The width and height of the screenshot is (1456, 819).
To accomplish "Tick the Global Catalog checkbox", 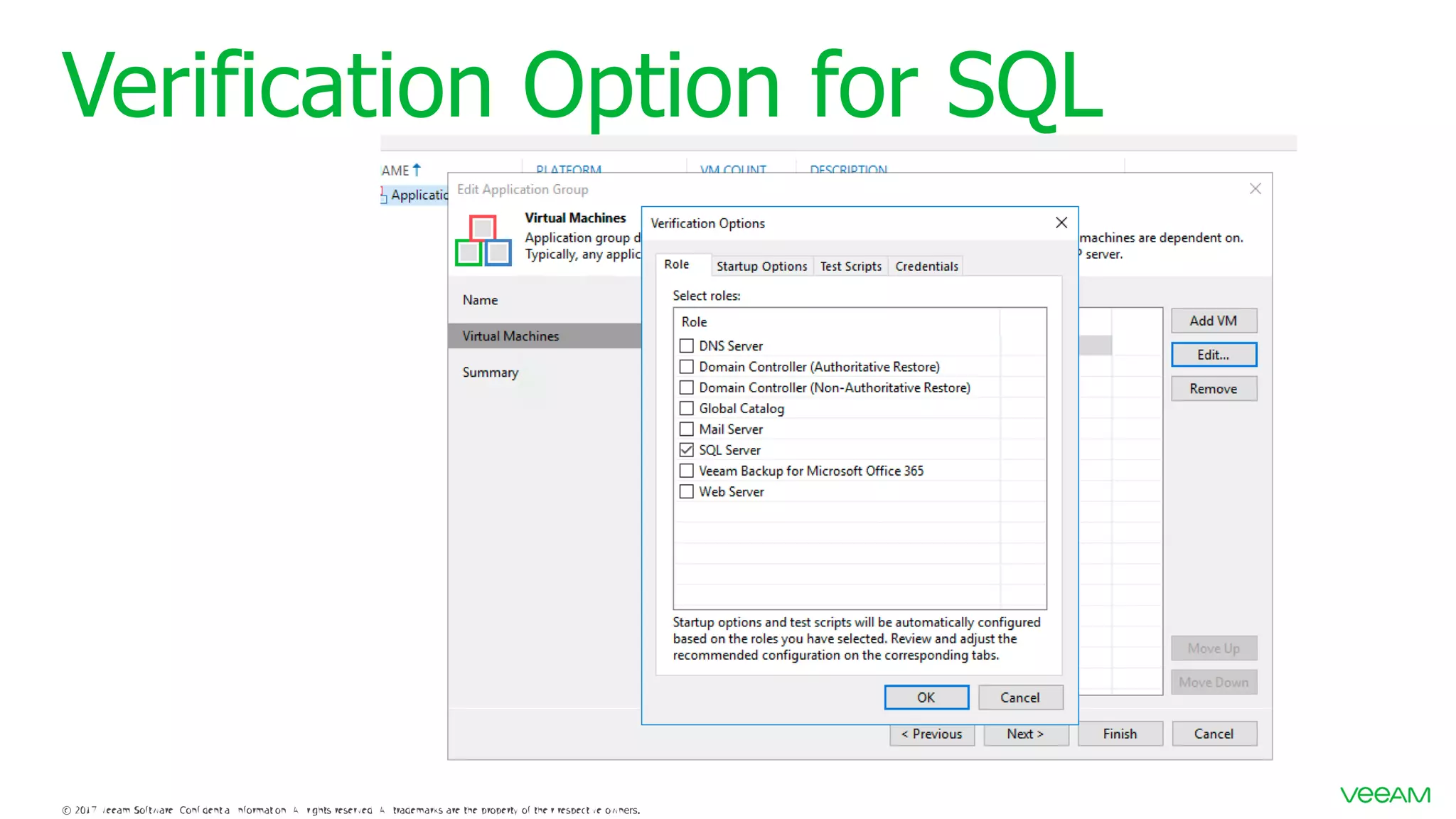I will 686,408.
